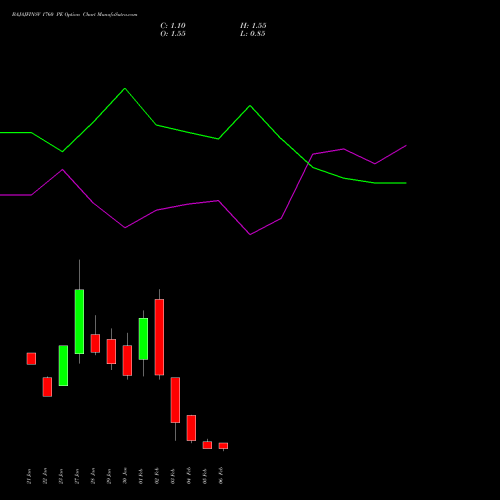Click the tall green candlestick for 27 Jan
The height and width of the screenshot is (500, 500).
(x=79, y=322)
